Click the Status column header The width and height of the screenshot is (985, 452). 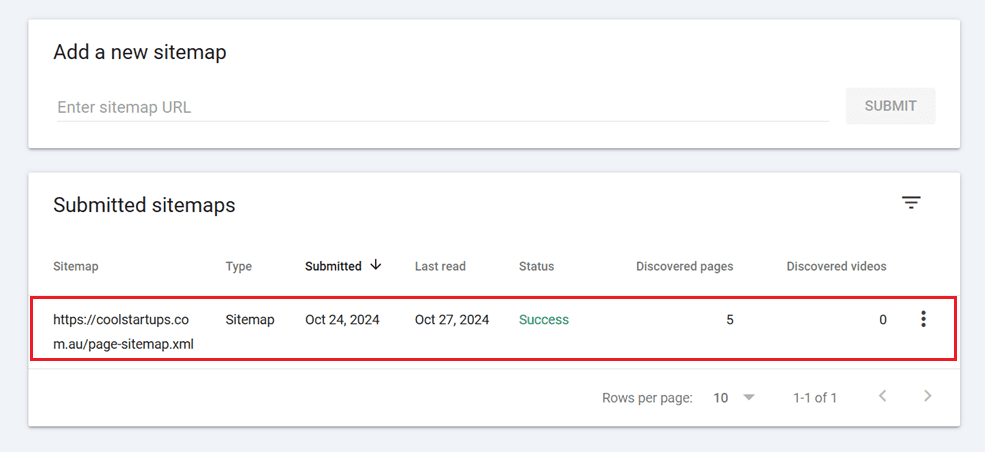536,266
